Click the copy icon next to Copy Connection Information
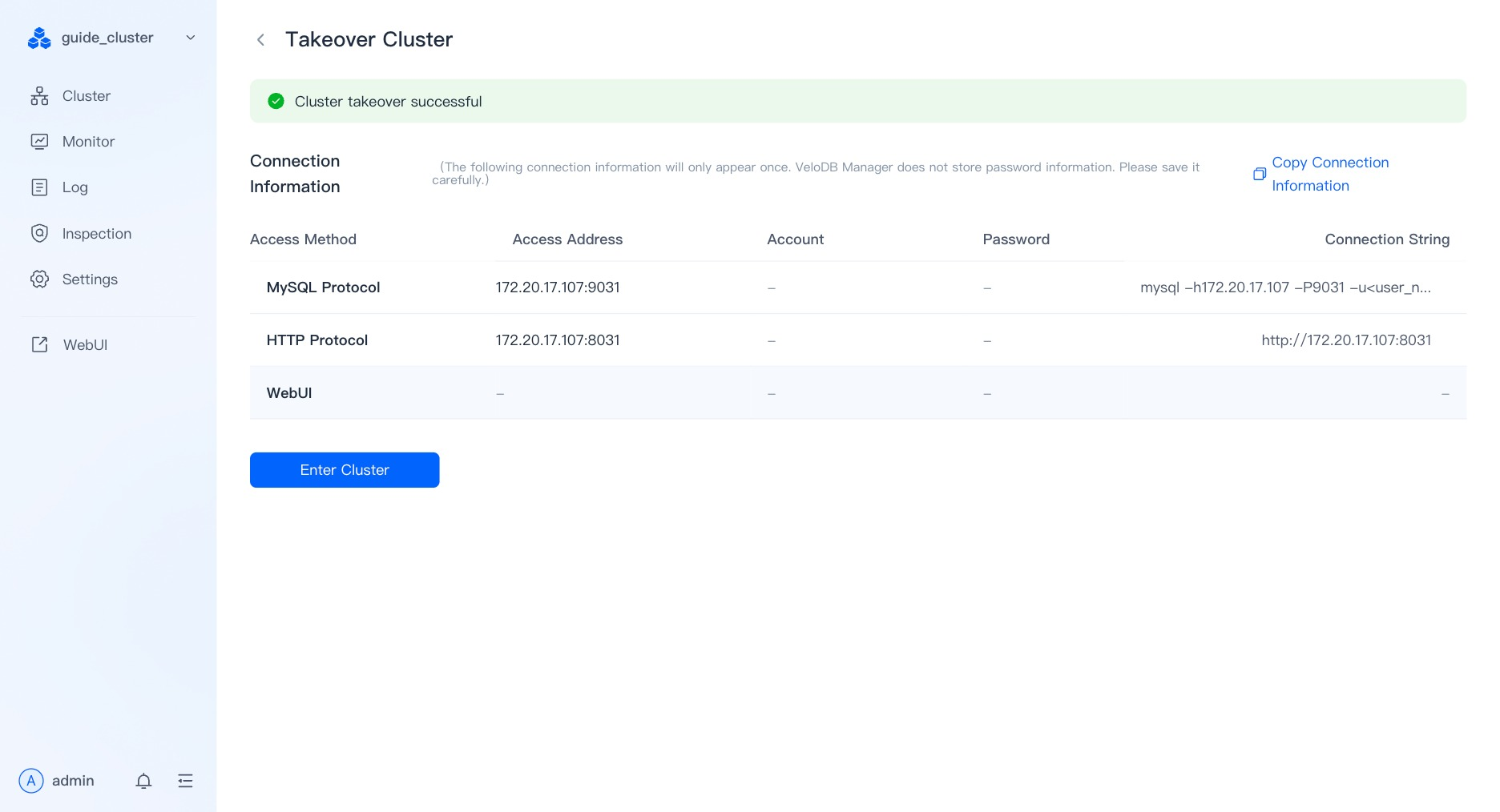Viewport: 1500px width, 812px height. pyautogui.click(x=1260, y=174)
